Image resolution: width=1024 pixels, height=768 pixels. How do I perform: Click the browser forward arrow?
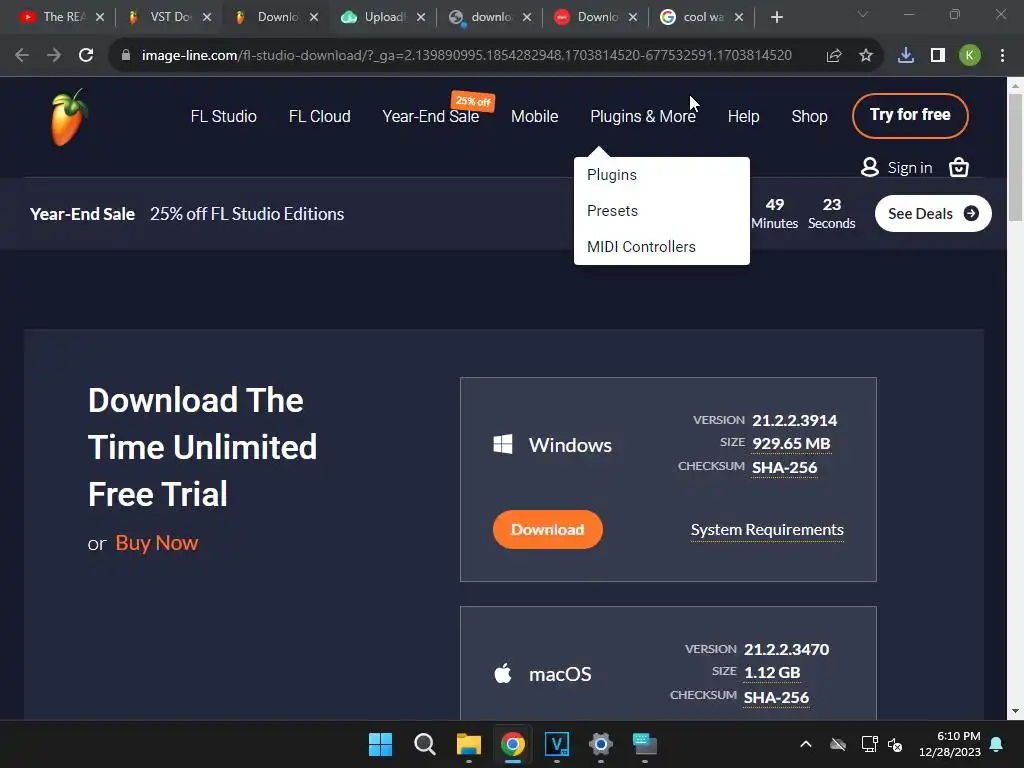coord(54,56)
